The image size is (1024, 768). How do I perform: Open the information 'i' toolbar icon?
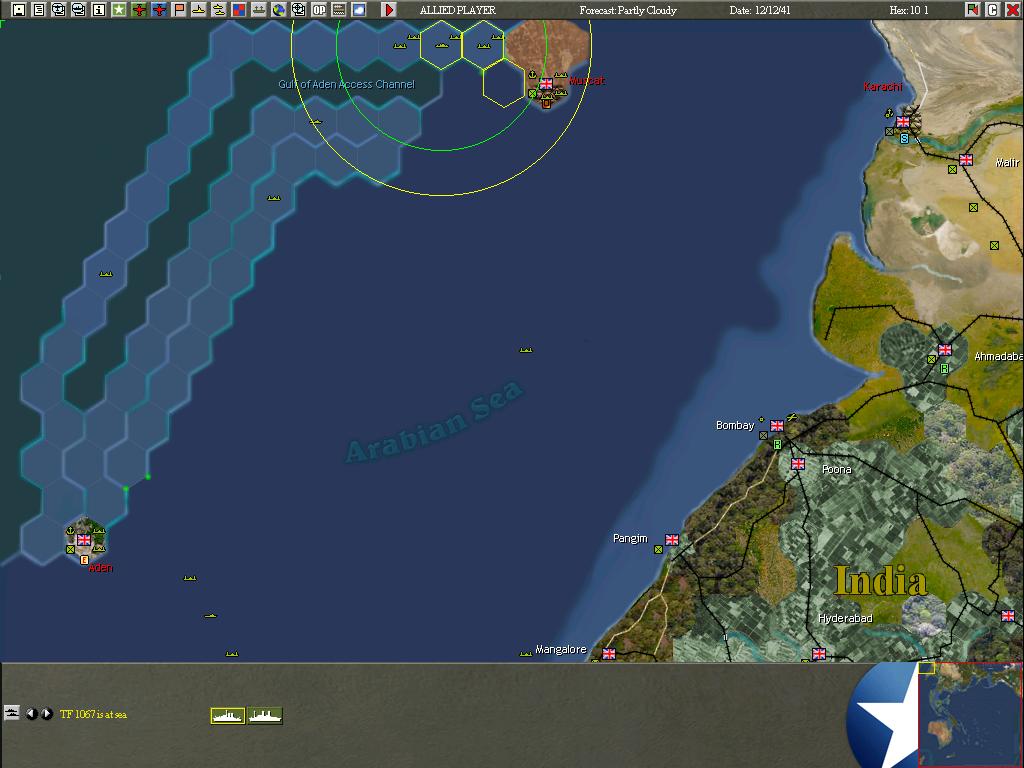click(99, 10)
